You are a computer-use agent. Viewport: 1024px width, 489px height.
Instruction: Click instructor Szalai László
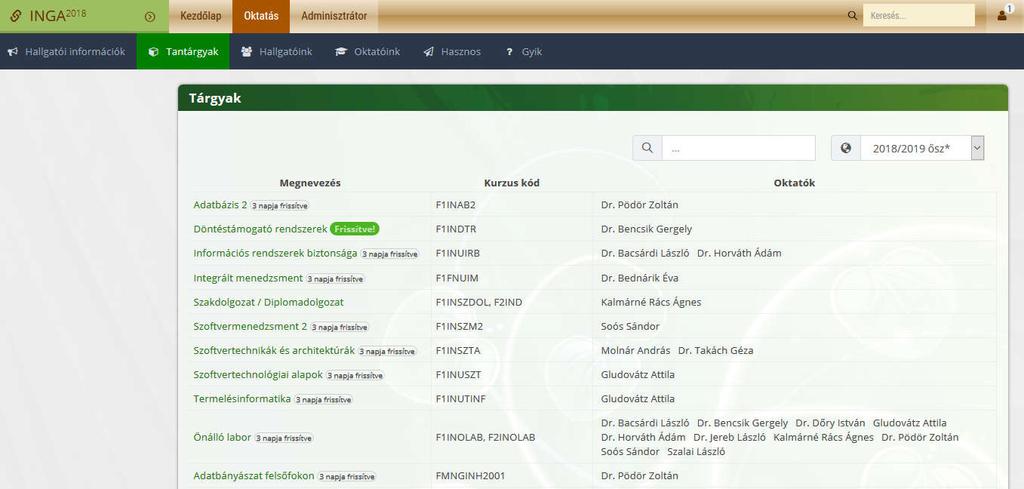(x=696, y=451)
